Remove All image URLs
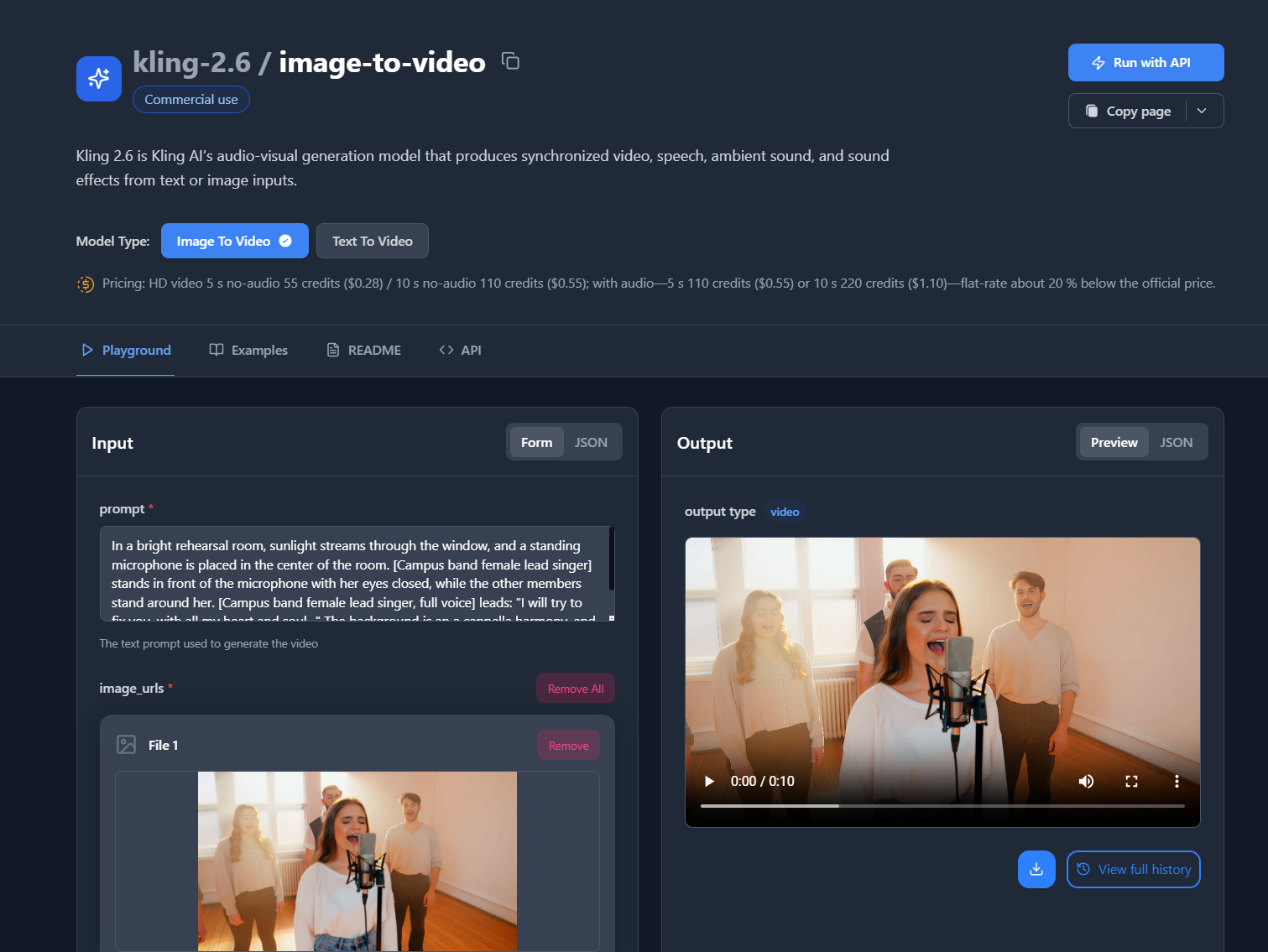The height and width of the screenshot is (952, 1268). pyautogui.click(x=576, y=689)
